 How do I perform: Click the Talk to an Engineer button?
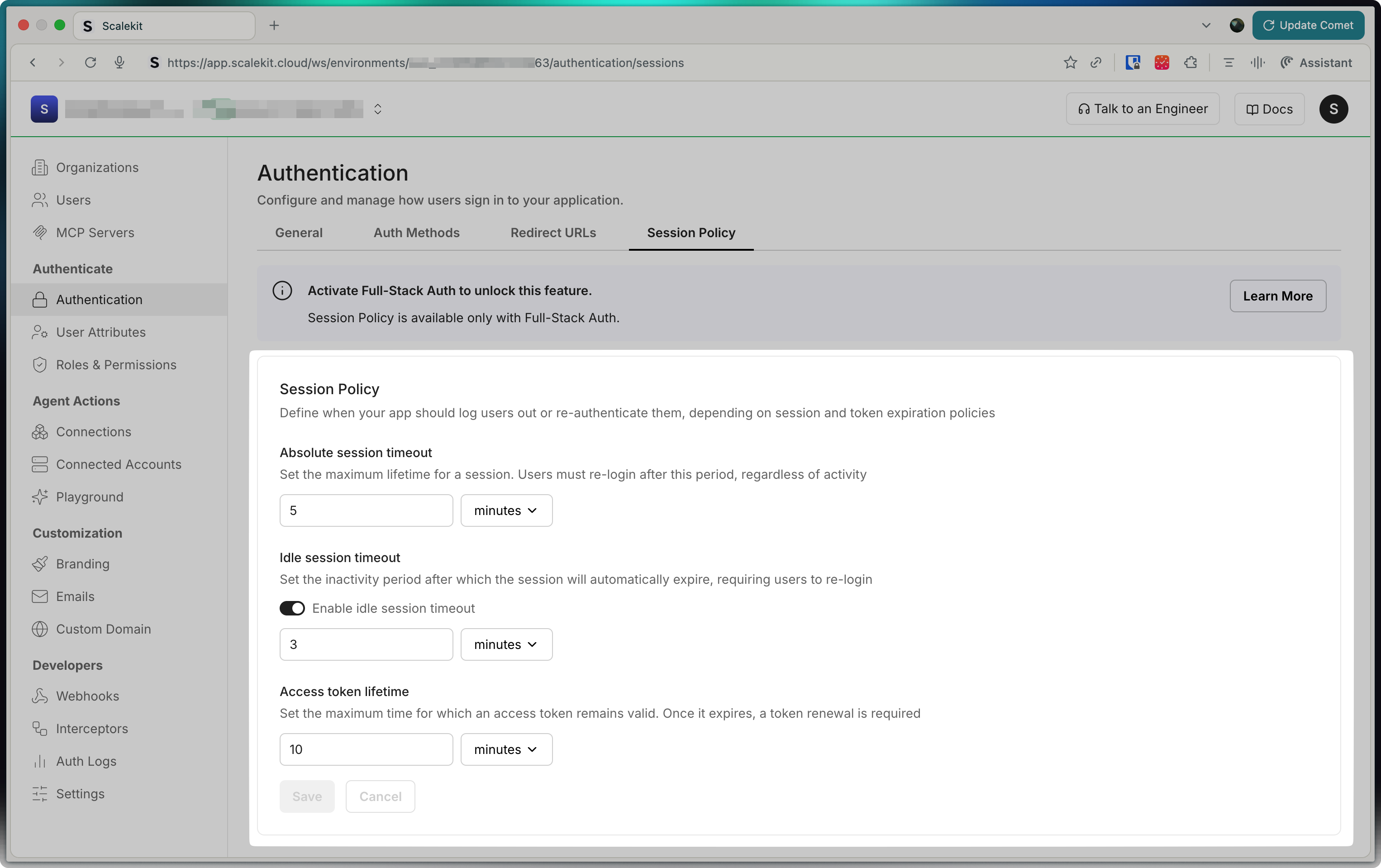click(1143, 109)
